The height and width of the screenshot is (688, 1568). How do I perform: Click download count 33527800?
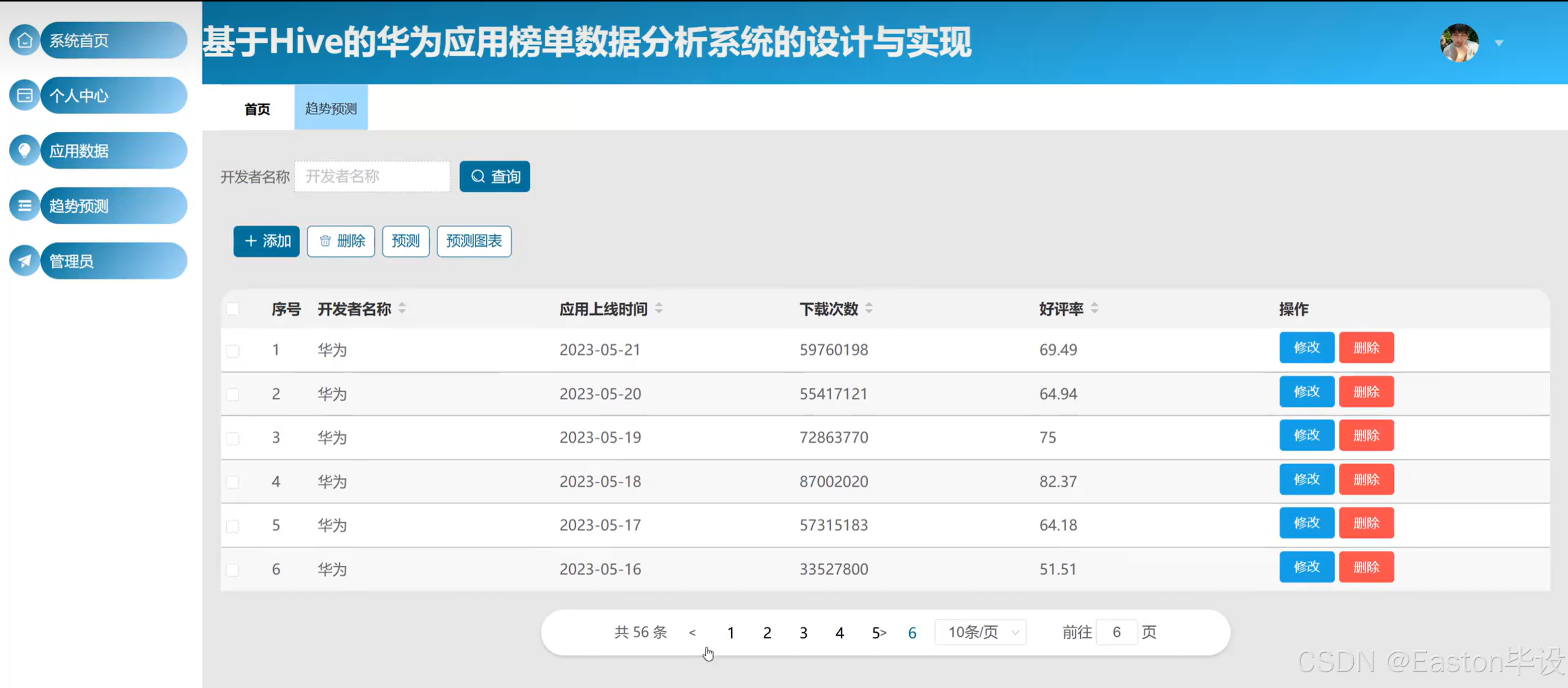(834, 569)
